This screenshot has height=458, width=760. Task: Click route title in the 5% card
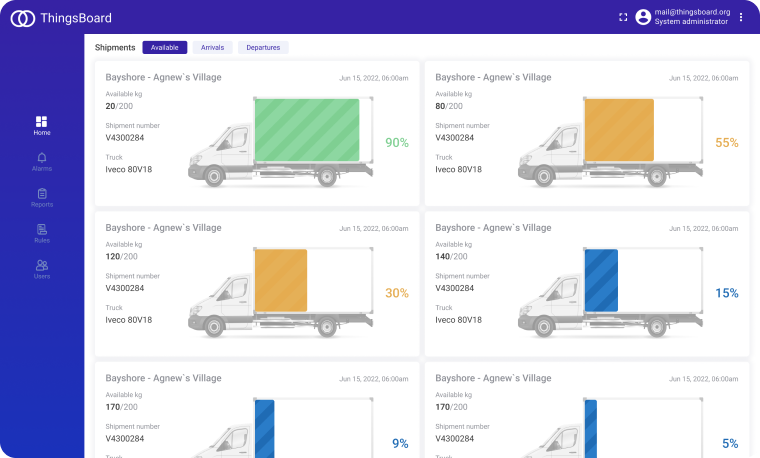(x=493, y=378)
